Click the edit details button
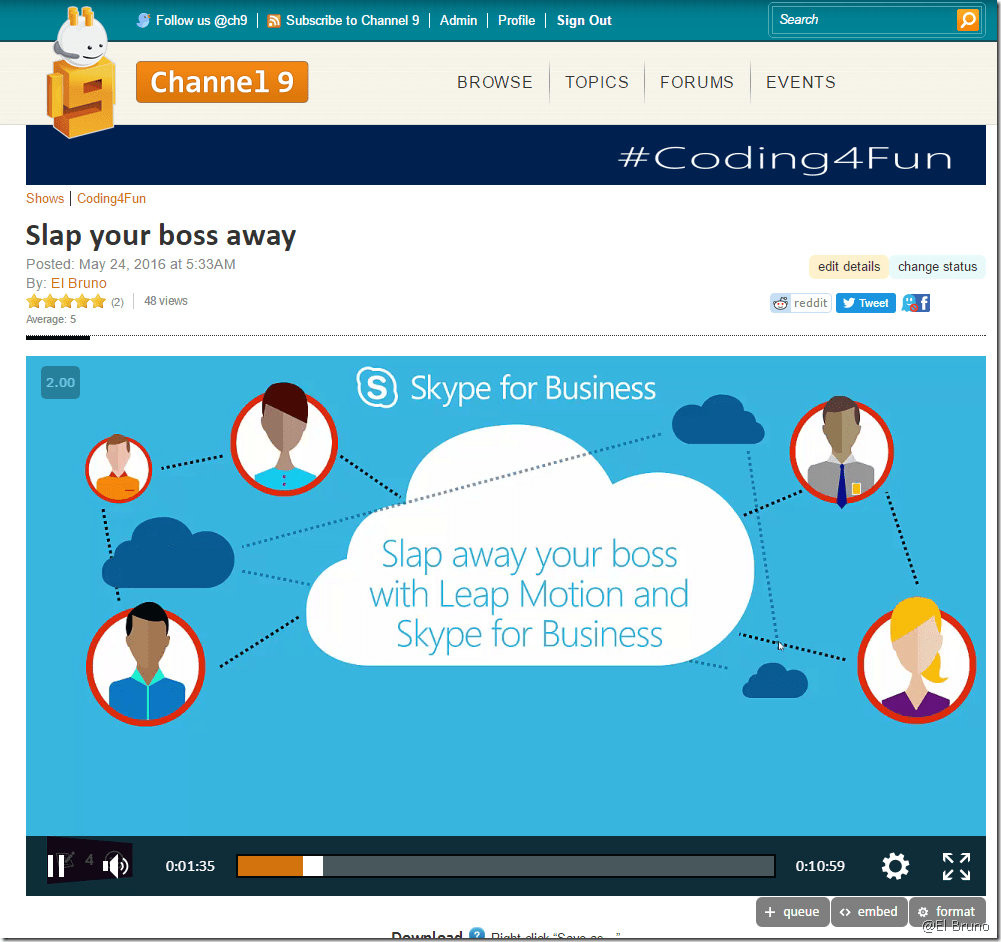 (x=848, y=267)
